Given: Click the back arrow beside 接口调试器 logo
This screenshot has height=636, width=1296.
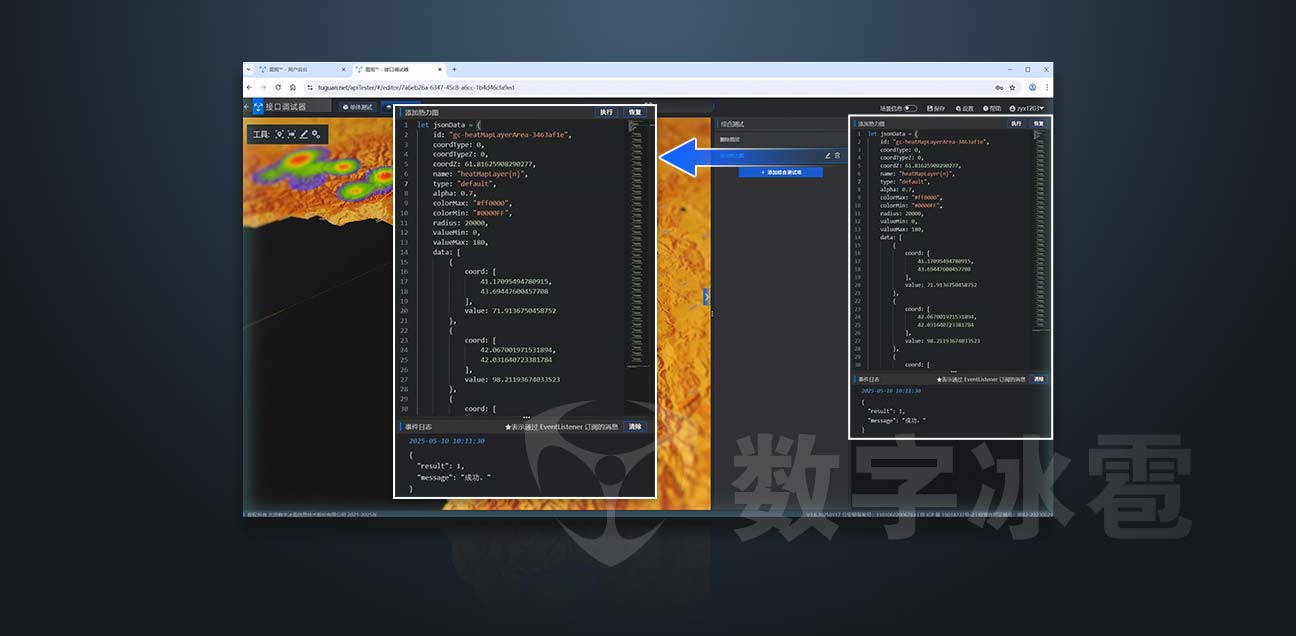Looking at the screenshot, I should click(247, 107).
